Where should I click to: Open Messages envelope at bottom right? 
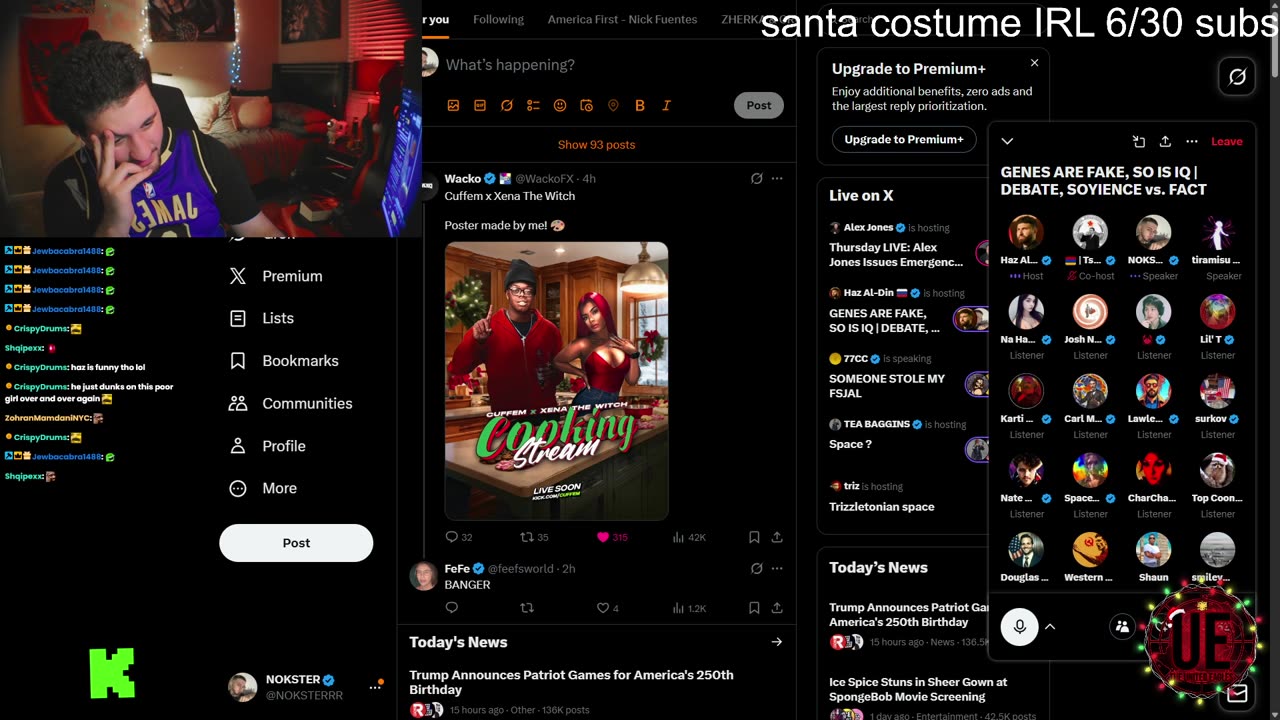pyautogui.click(x=1237, y=693)
